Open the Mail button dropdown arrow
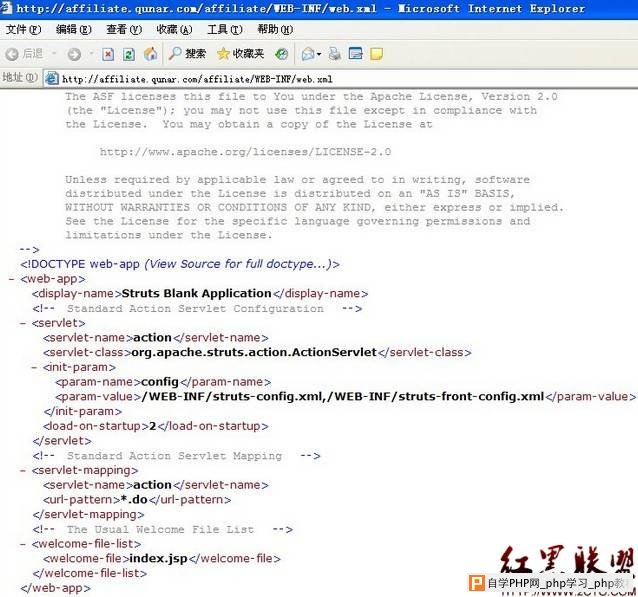 319,54
